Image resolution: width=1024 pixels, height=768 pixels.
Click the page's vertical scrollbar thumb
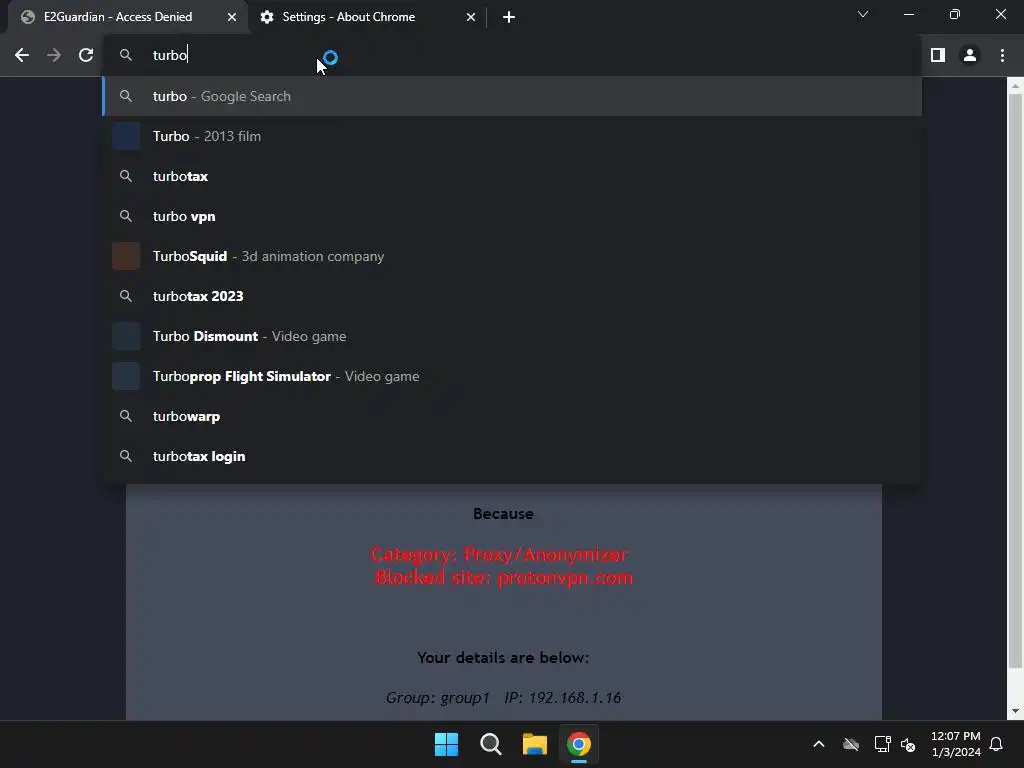point(1015,380)
